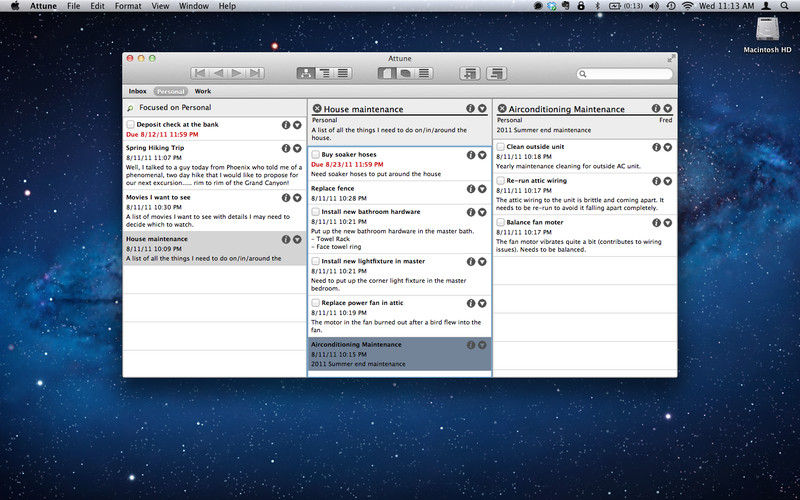Open Spotlight search in the menu bar

[784, 6]
